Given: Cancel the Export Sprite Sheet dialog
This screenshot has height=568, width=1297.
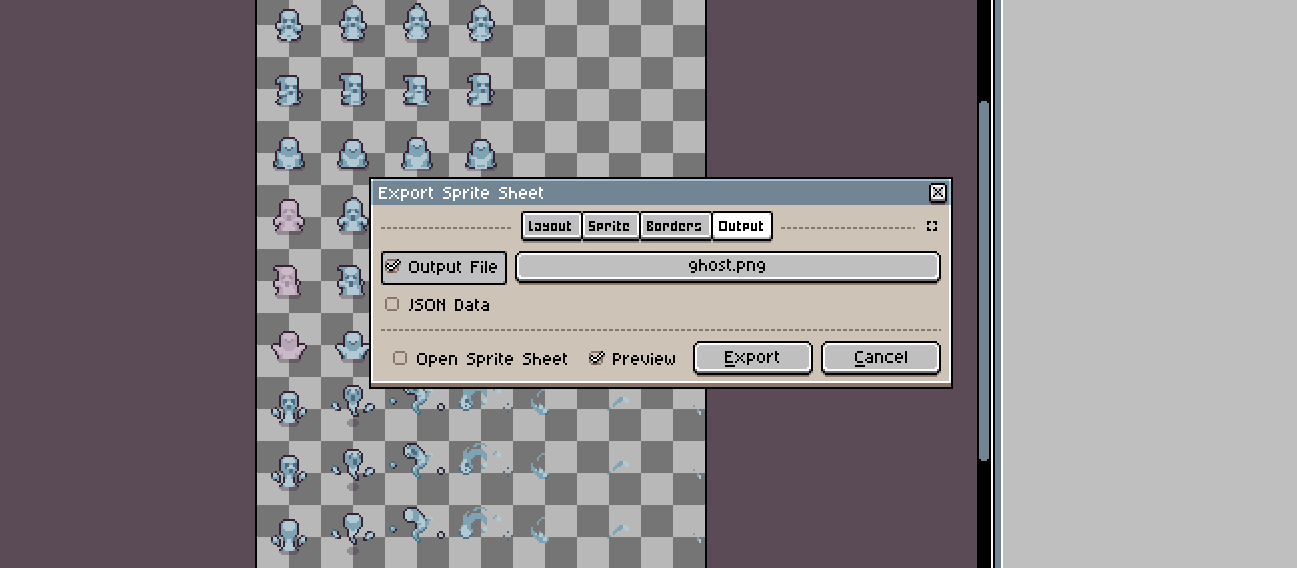Looking at the screenshot, I should tap(881, 358).
